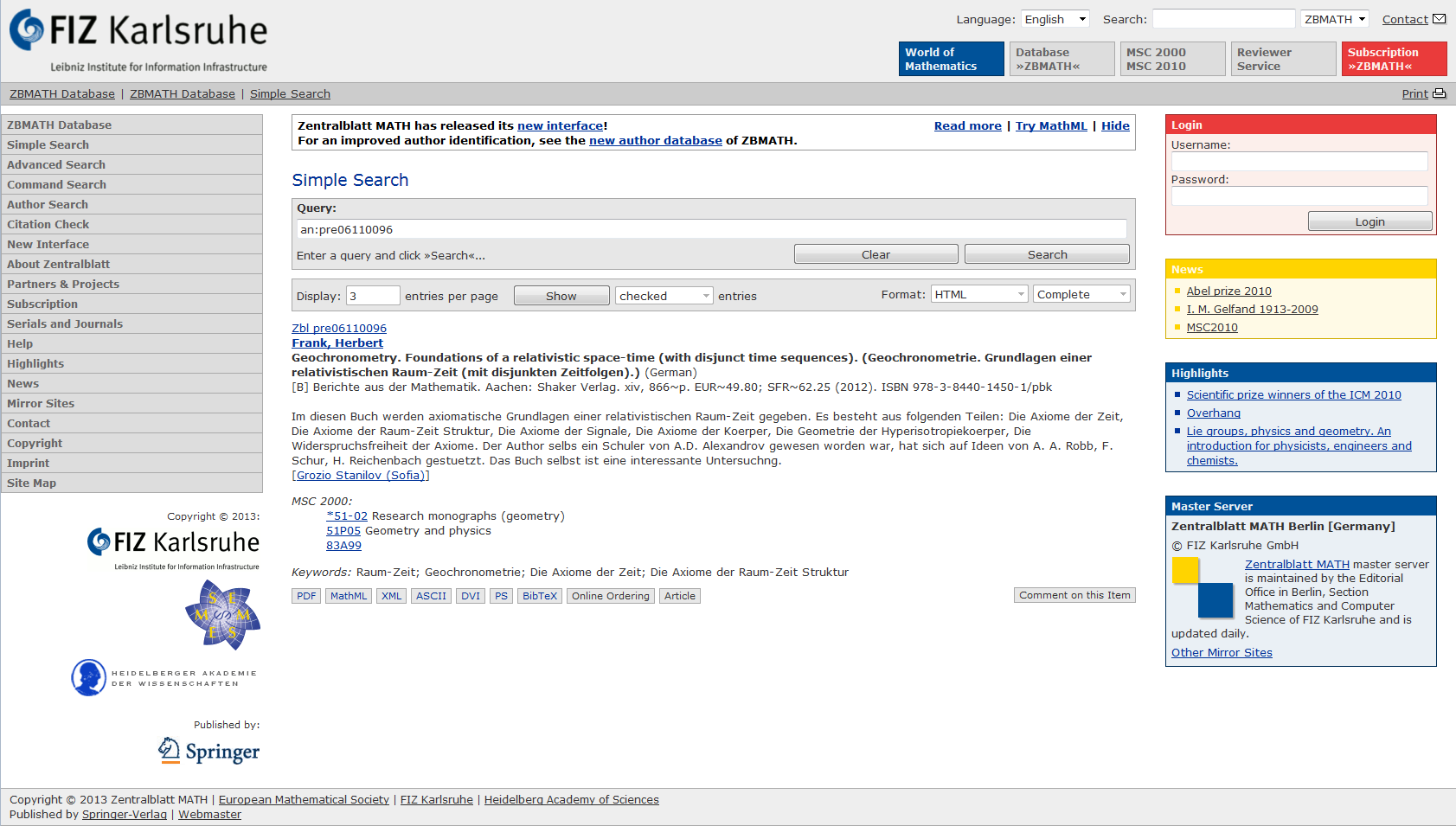Select Command Search in sidebar
1456x826 pixels.
131,184
